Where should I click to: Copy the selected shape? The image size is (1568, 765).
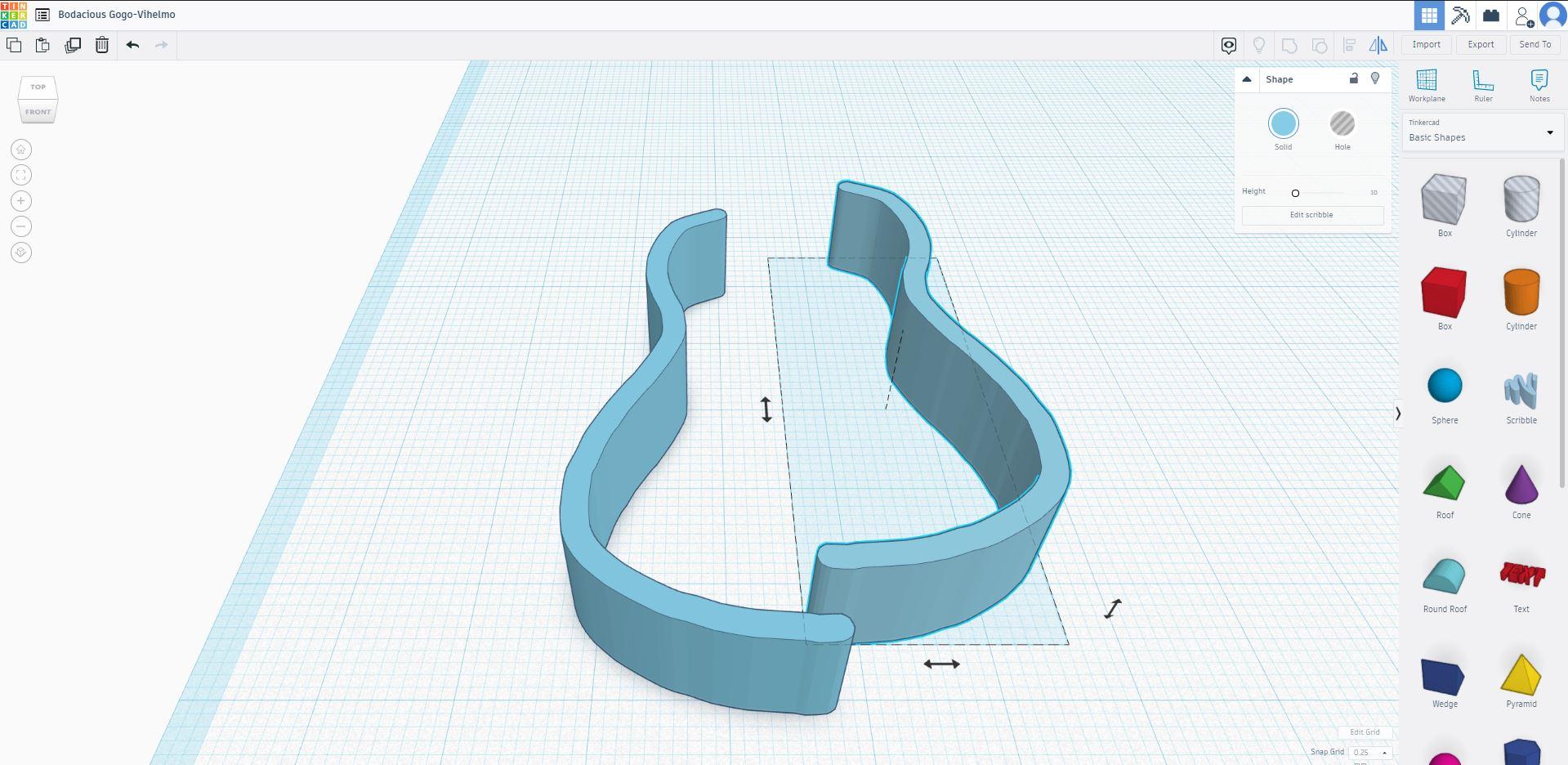pyautogui.click(x=14, y=45)
